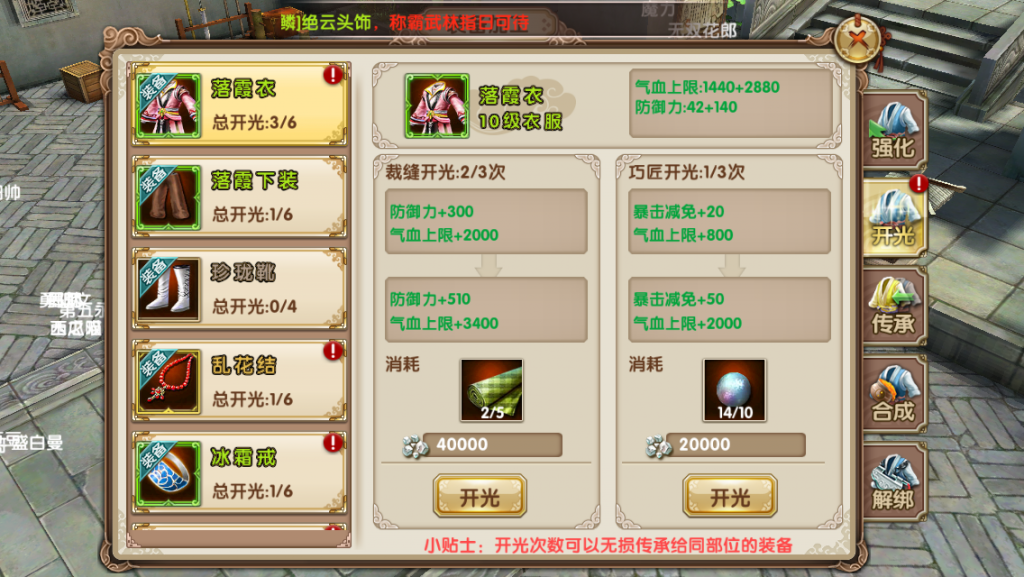The image size is (1024, 577).
Task: Tap the green cloth material icon
Action: point(492,390)
